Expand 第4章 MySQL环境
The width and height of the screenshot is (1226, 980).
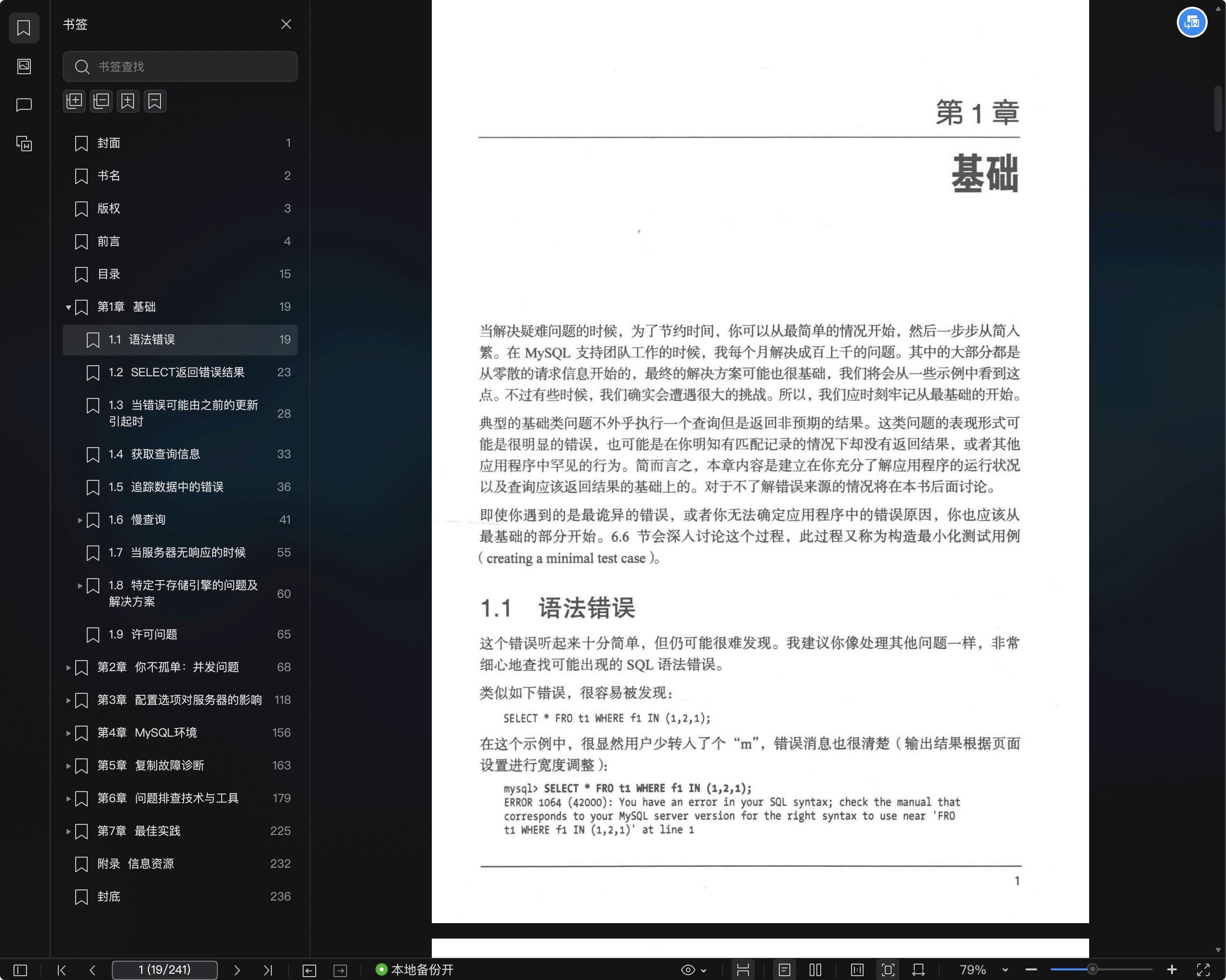(68, 733)
